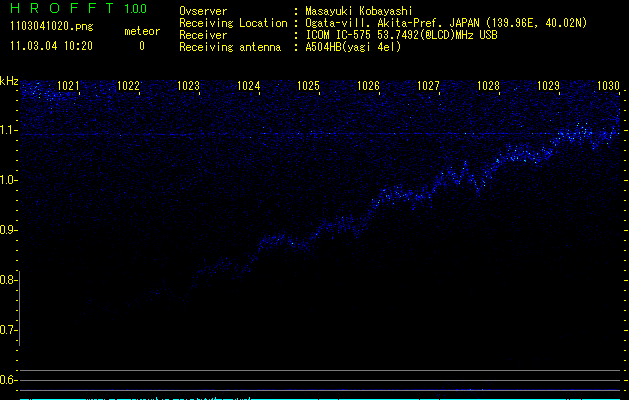Viewport: 629px width, 400px height.
Task: Click the 1027 time axis marker
Action: 428,85
